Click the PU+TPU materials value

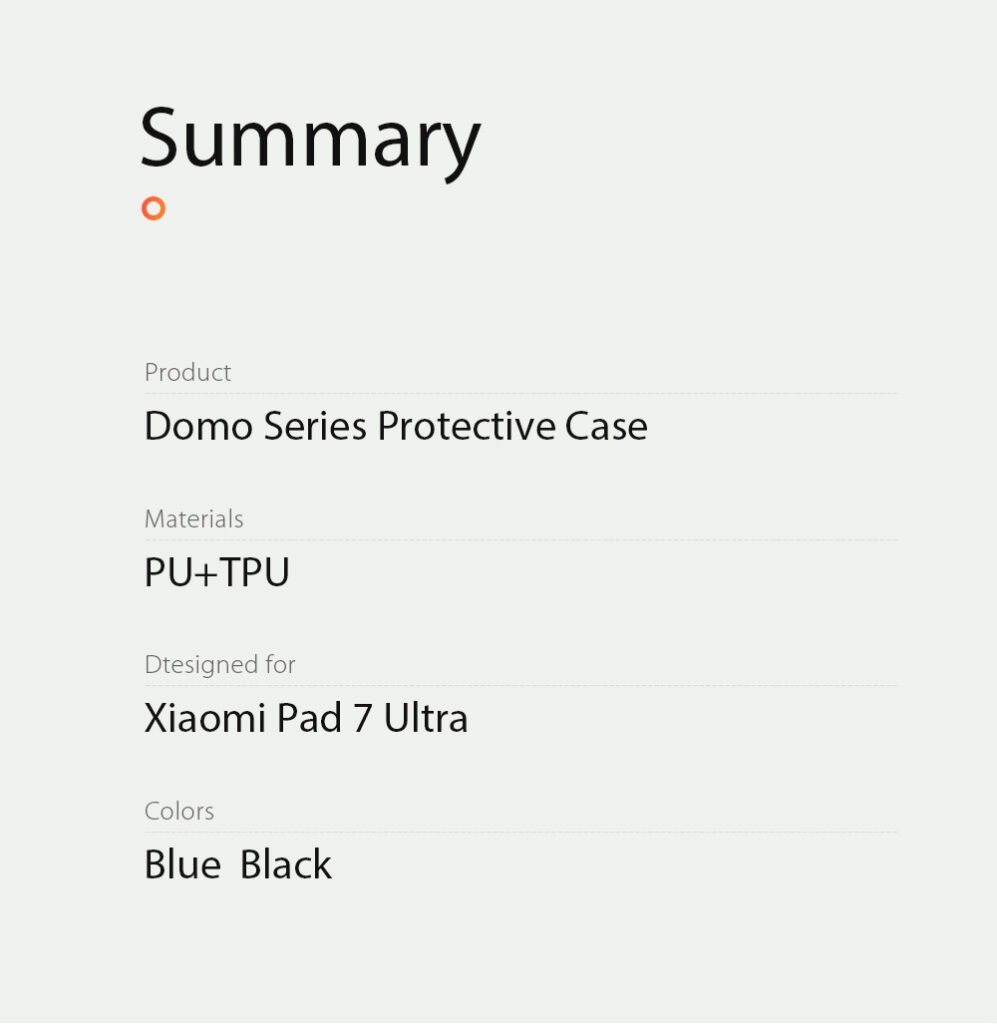tap(217, 573)
